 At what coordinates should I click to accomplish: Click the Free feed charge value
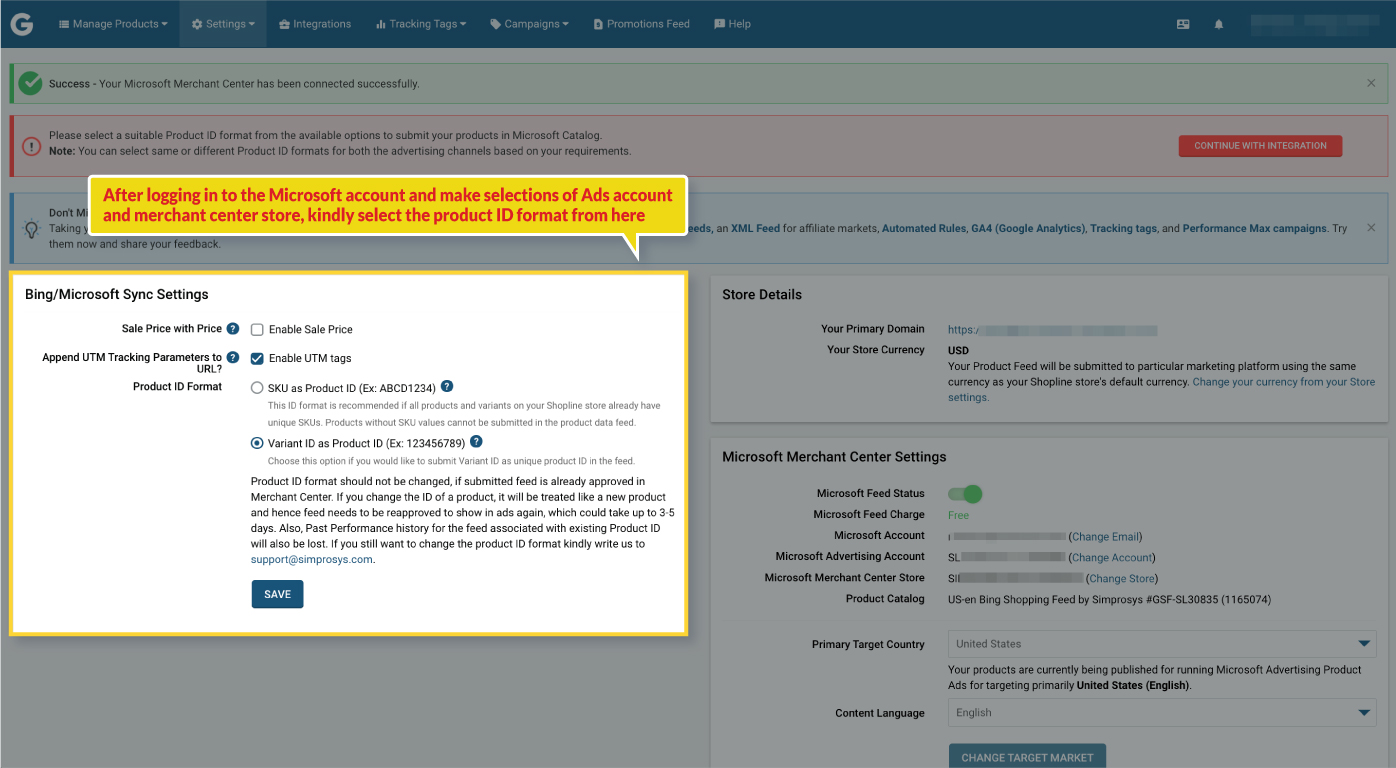click(958, 516)
